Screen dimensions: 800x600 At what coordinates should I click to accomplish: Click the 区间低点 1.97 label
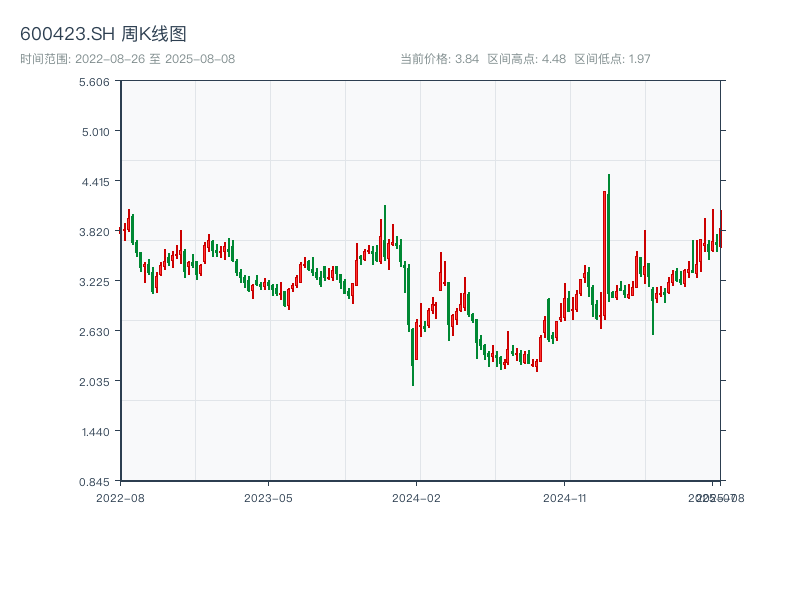612,59
